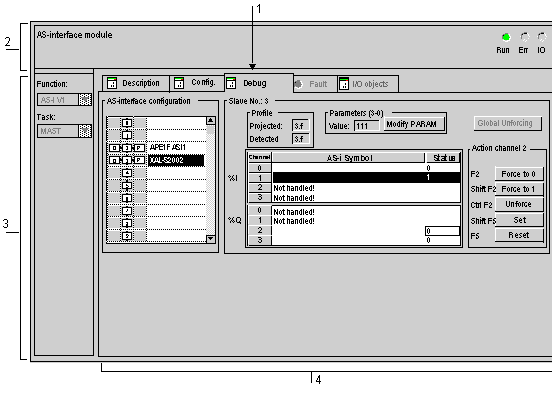The image size is (552, 396).
Task: Click the left module icon of XAL-S2002
Action: 114,161
